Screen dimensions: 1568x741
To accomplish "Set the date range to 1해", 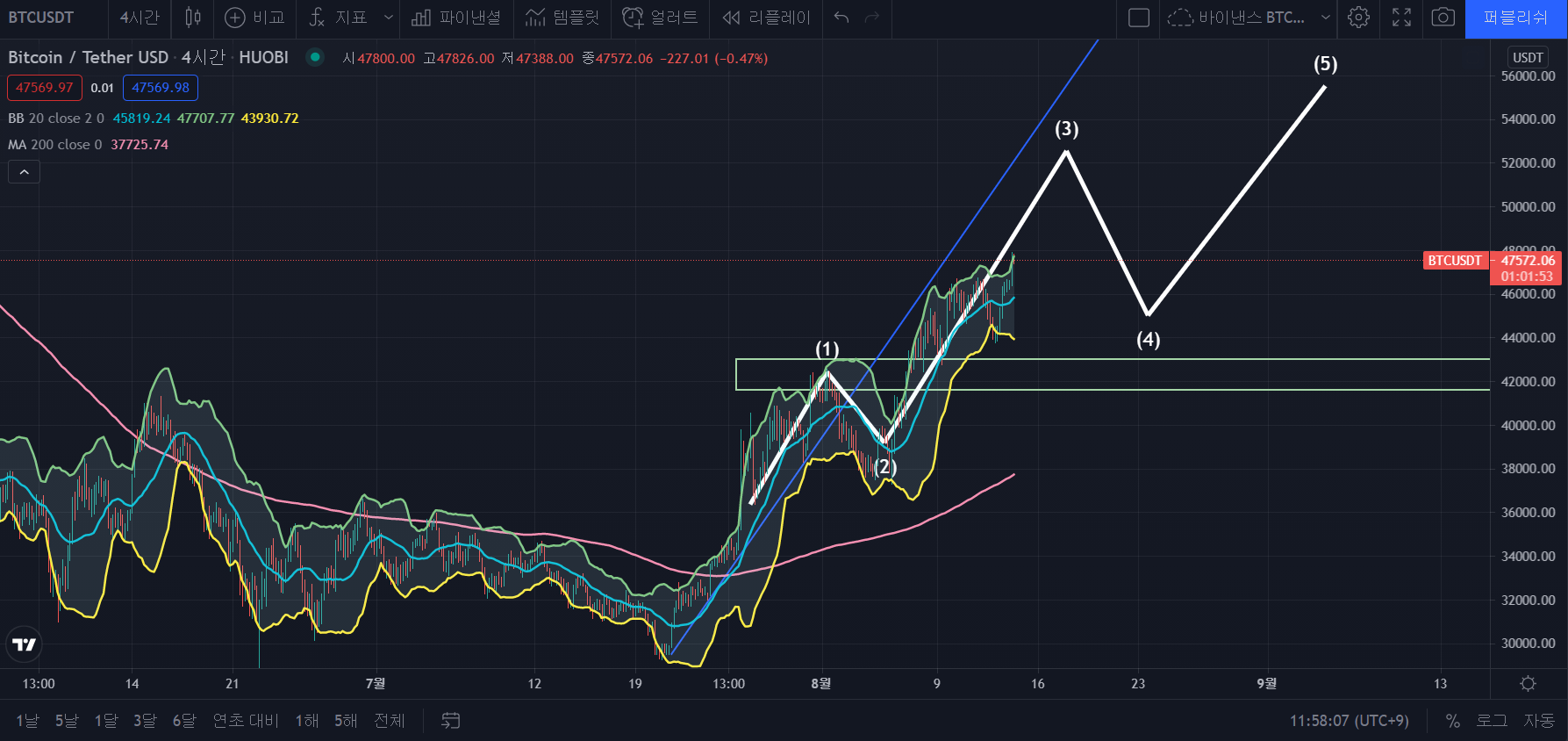I will click(307, 721).
